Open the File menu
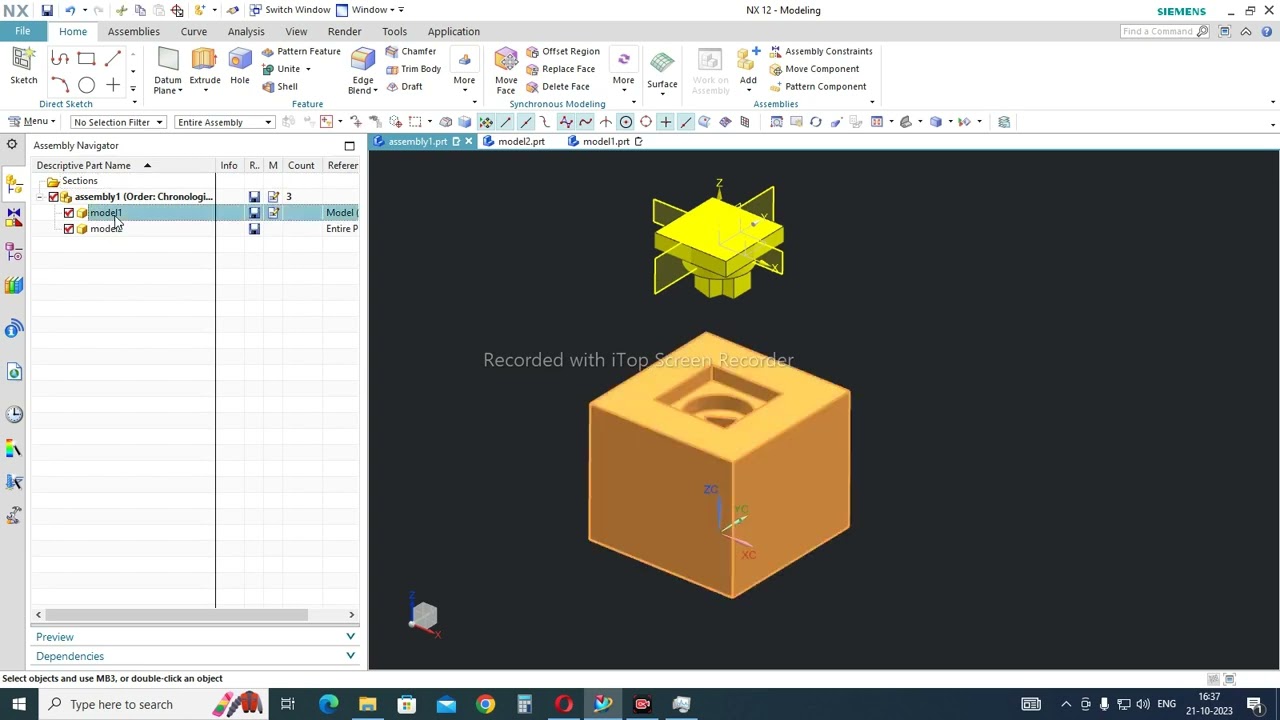1280x720 pixels. click(x=22, y=31)
